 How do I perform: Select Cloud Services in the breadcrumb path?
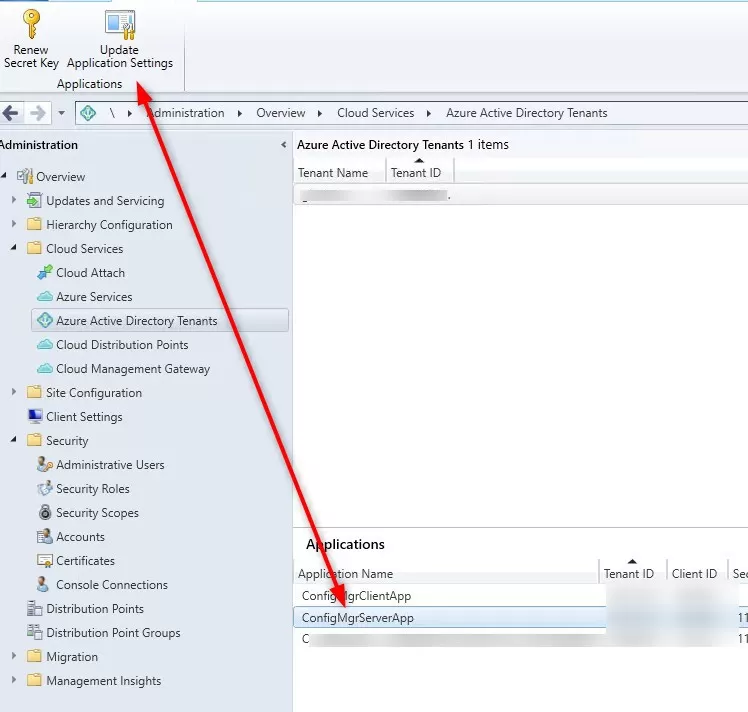375,113
